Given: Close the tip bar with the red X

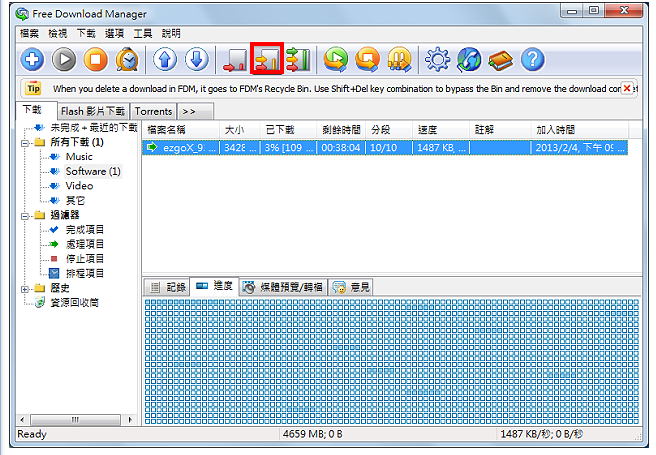Looking at the screenshot, I should pos(627,88).
